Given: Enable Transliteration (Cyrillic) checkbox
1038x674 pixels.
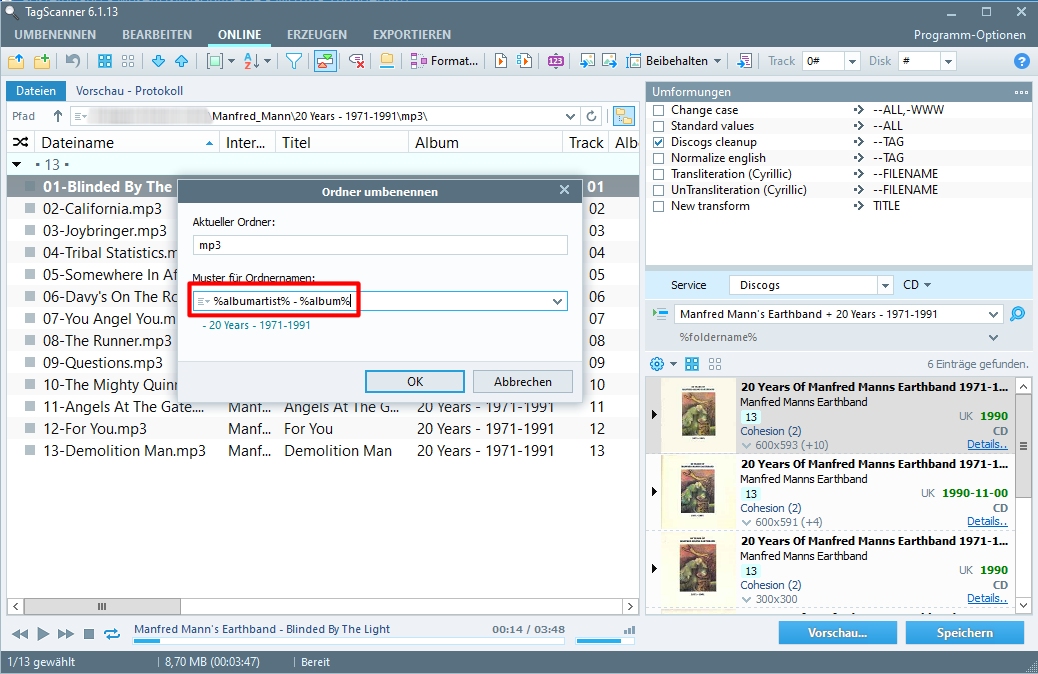Looking at the screenshot, I should (x=658, y=173).
